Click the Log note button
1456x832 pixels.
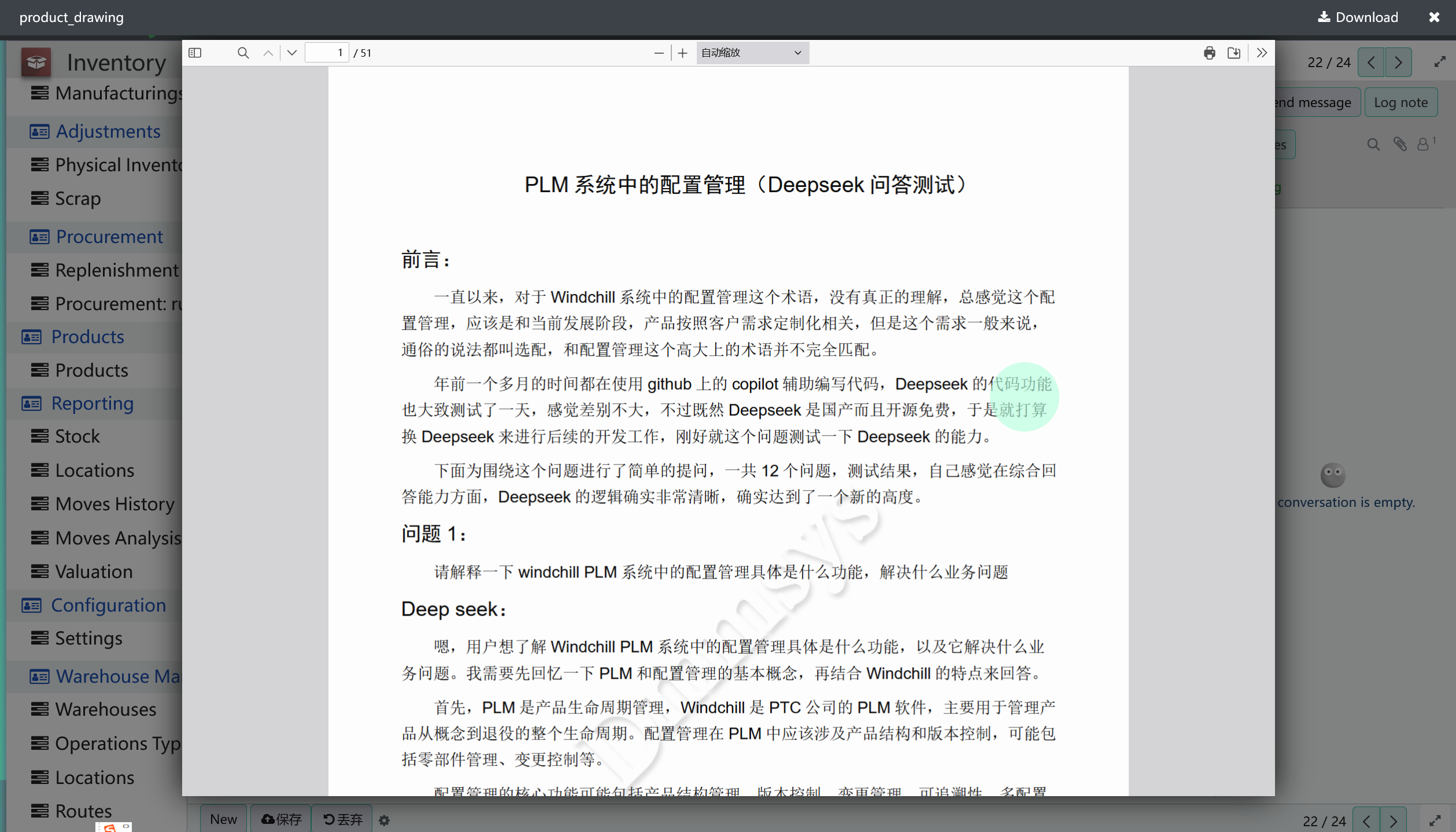(1400, 102)
